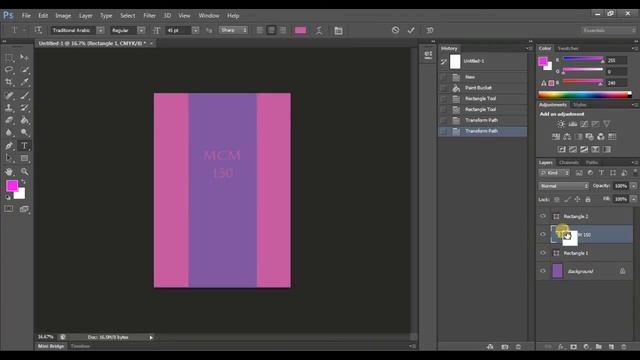This screenshot has width=640, height=360.
Task: Select the Rectangle shape tool
Action: pos(24,158)
